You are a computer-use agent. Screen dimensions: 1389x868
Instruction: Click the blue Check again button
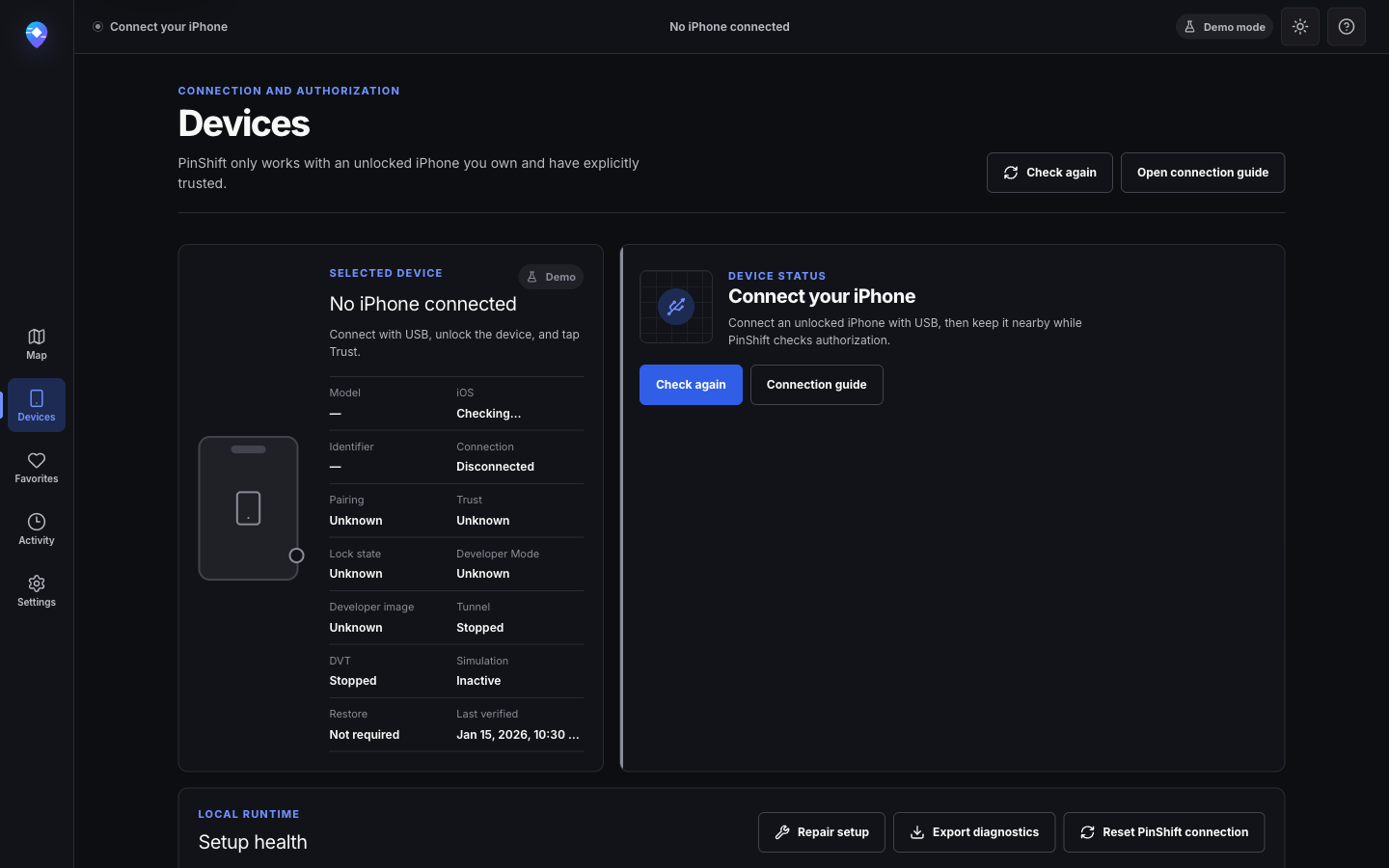(691, 385)
